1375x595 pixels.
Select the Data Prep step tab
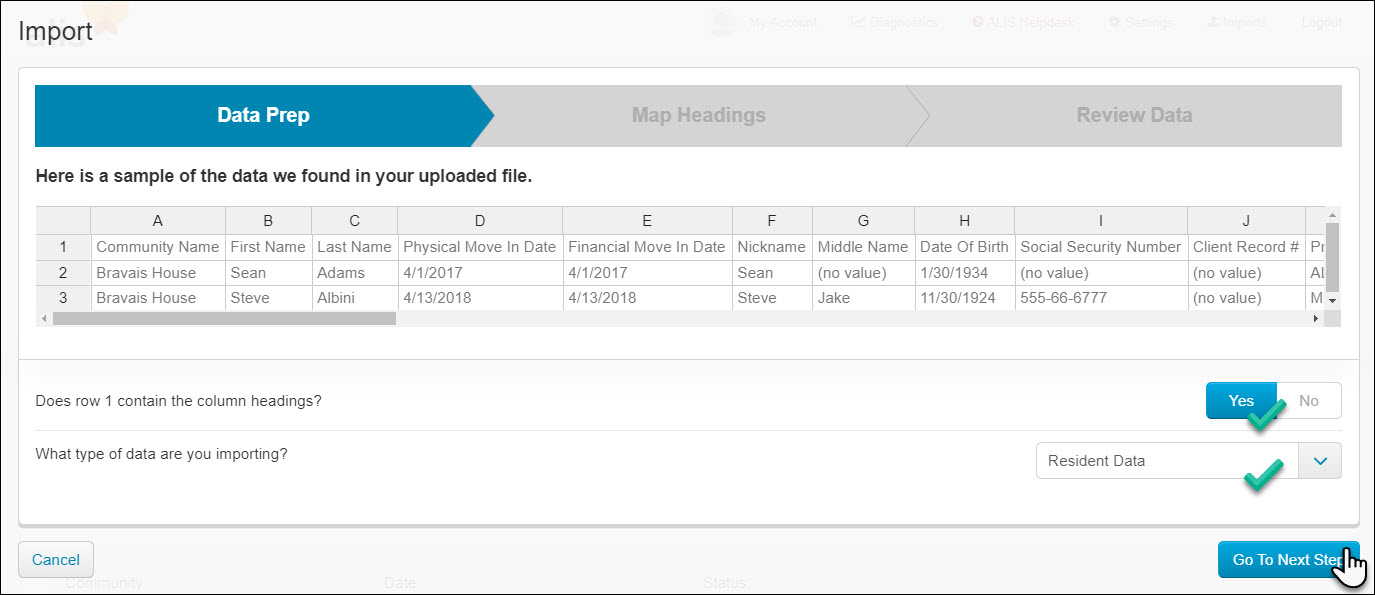pos(263,116)
